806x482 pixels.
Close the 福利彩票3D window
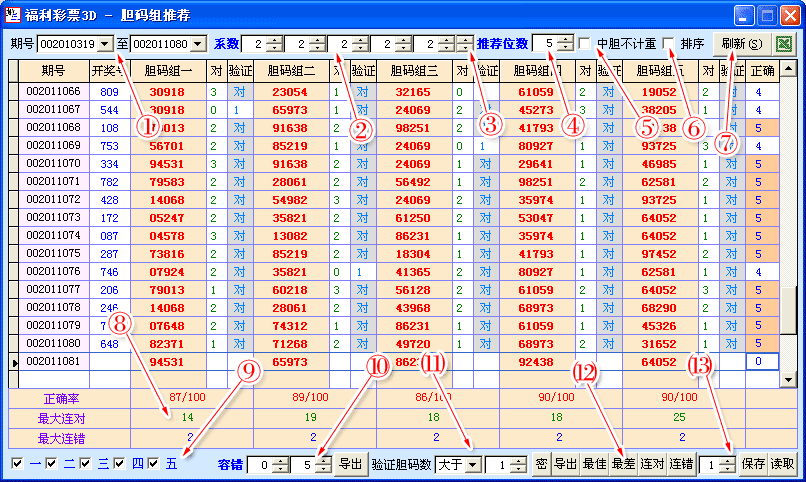tap(790, 15)
